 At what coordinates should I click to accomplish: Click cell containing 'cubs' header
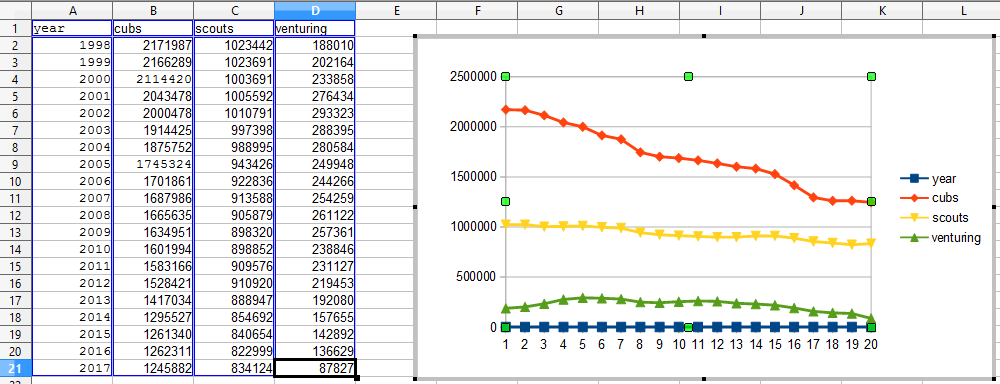point(153,29)
